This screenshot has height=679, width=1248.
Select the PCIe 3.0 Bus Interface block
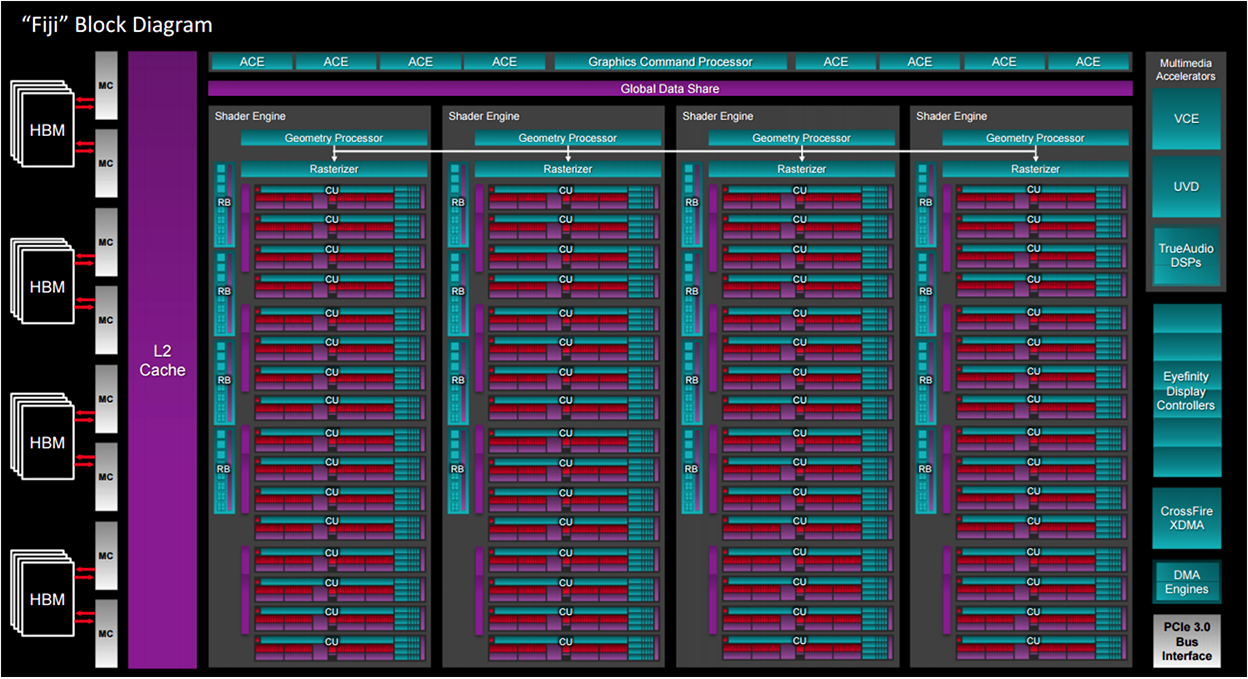tap(1186, 641)
